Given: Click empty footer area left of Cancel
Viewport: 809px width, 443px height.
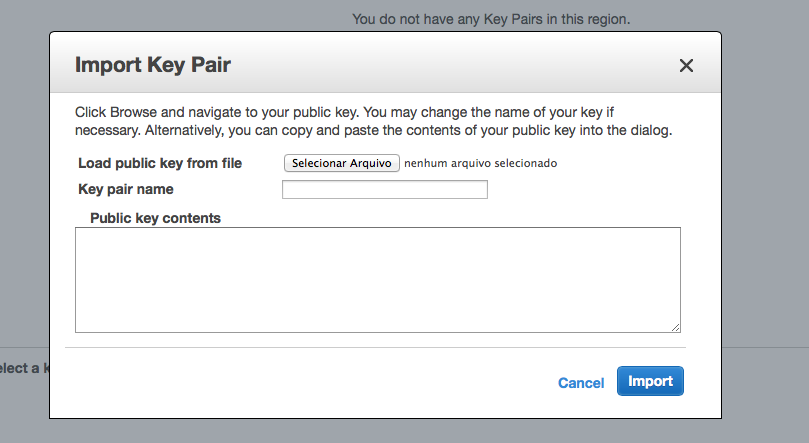Looking at the screenshot, I should click(300, 382).
